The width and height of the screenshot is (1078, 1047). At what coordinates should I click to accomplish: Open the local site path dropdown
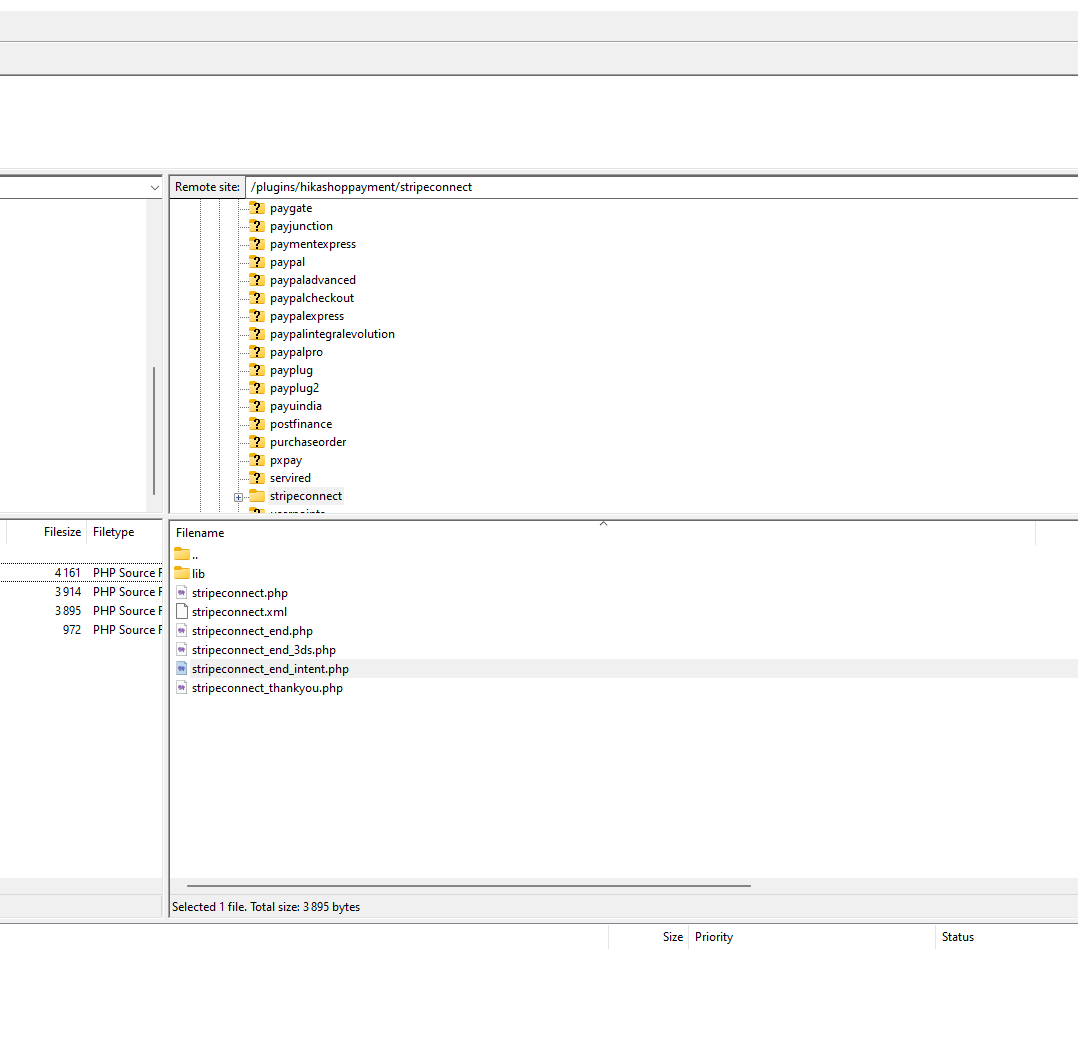point(154,188)
